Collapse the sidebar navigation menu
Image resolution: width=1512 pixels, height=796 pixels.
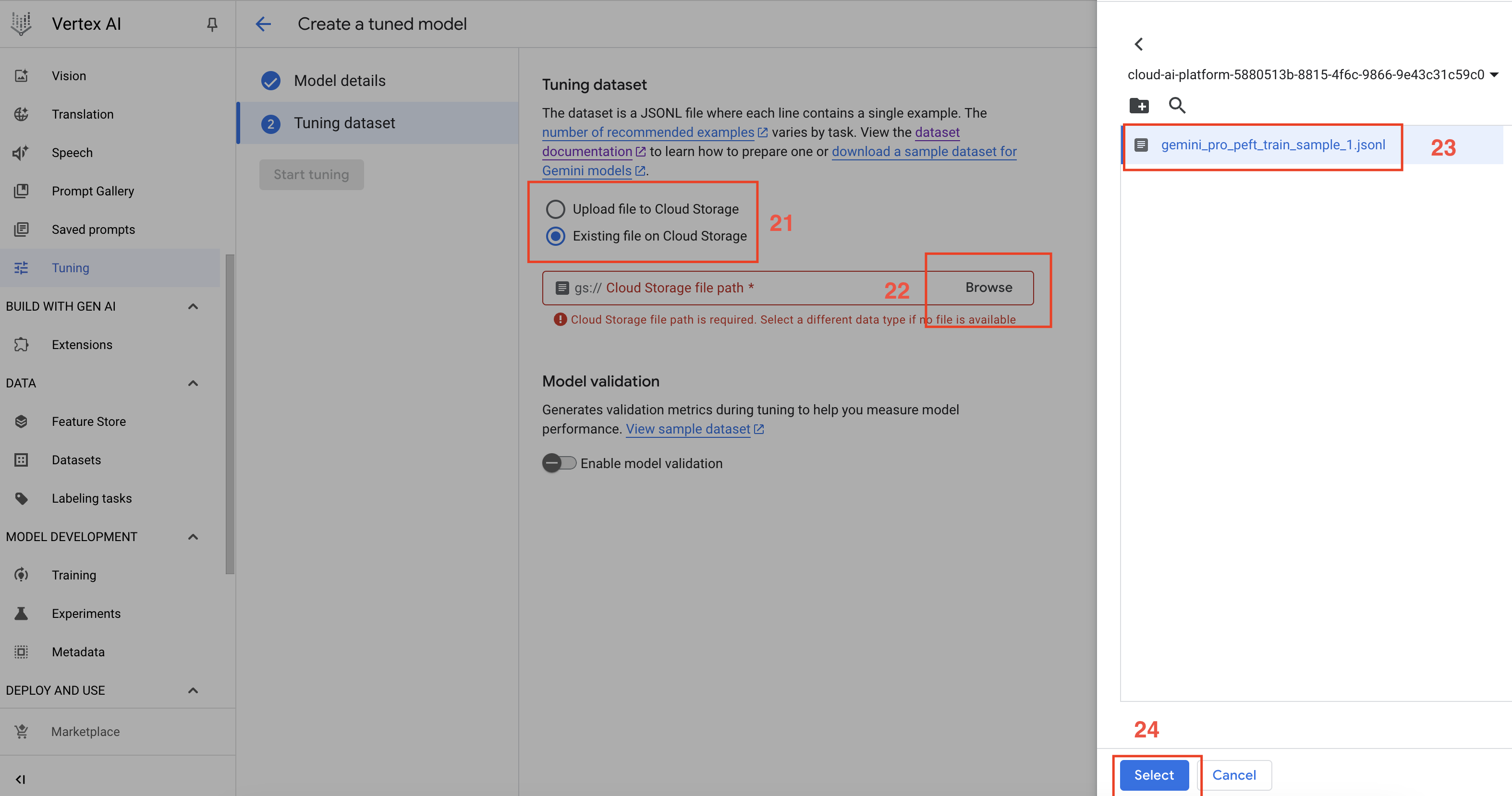click(21, 780)
